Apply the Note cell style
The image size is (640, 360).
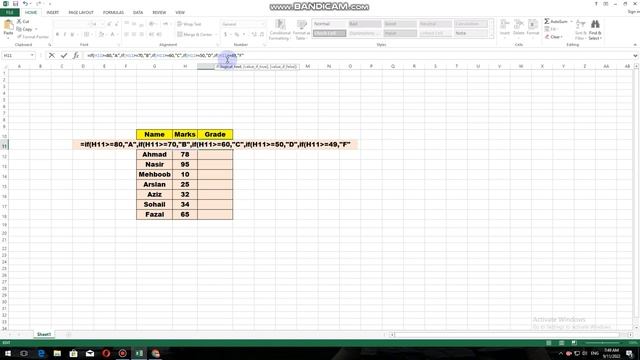coord(471,33)
